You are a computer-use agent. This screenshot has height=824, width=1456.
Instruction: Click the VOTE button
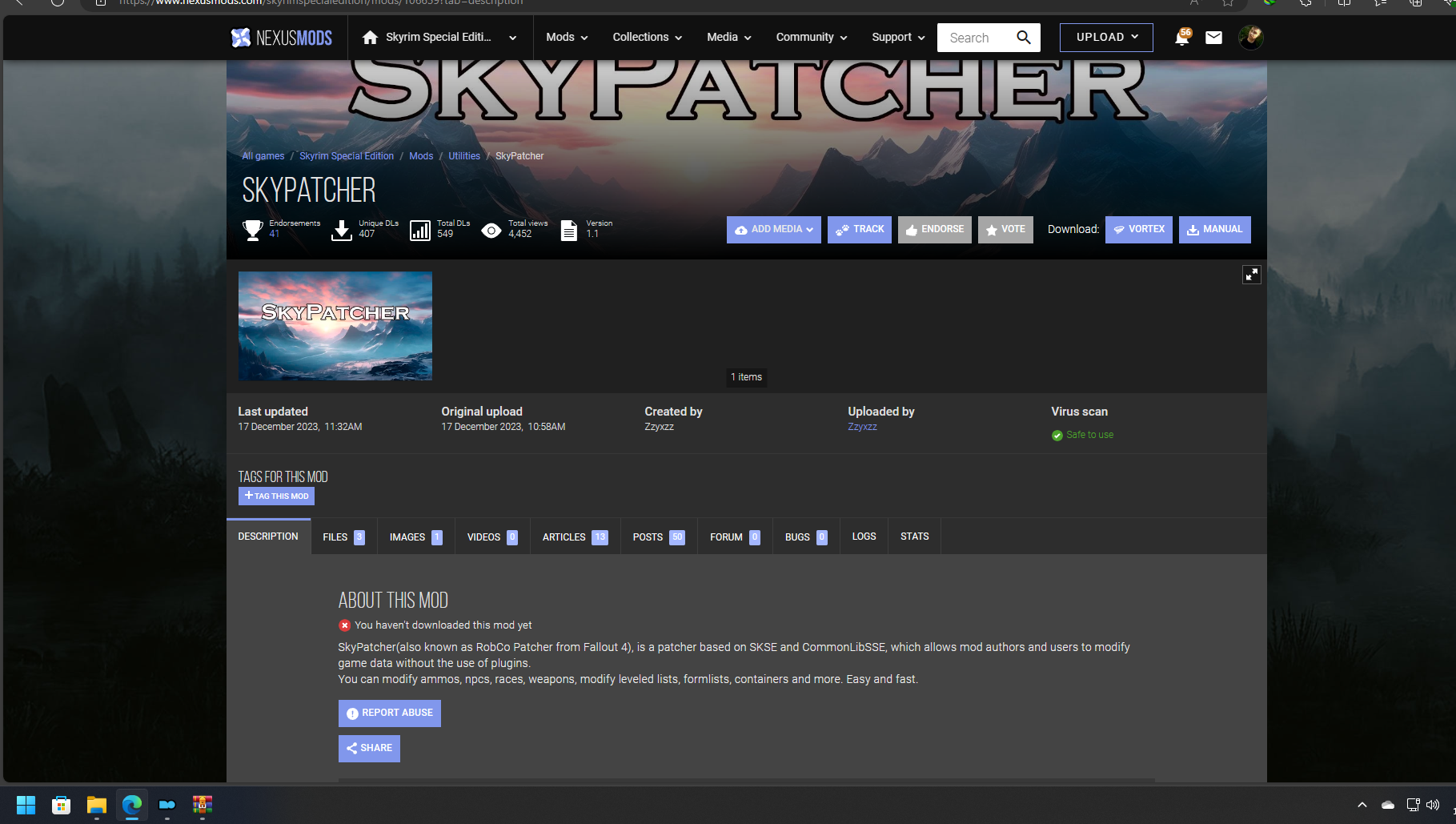pyautogui.click(x=1005, y=230)
